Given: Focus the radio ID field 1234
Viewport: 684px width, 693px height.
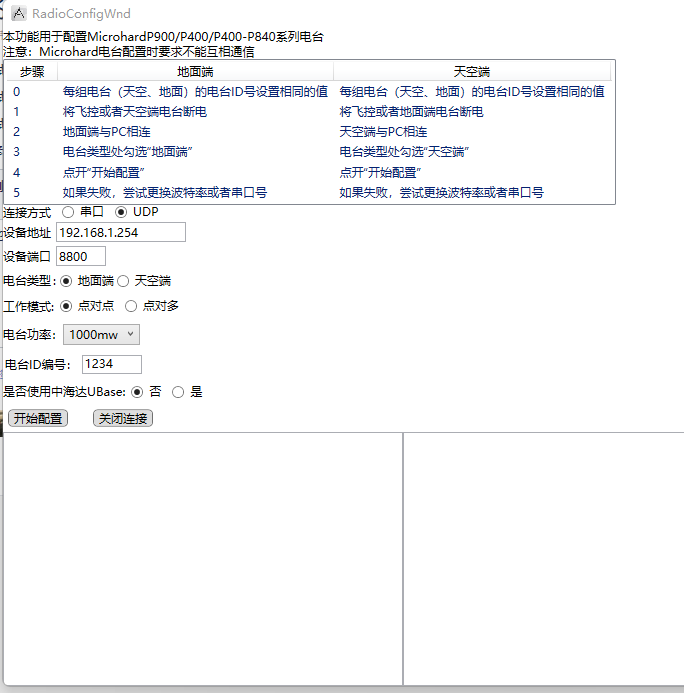Looking at the screenshot, I should 112,364.
